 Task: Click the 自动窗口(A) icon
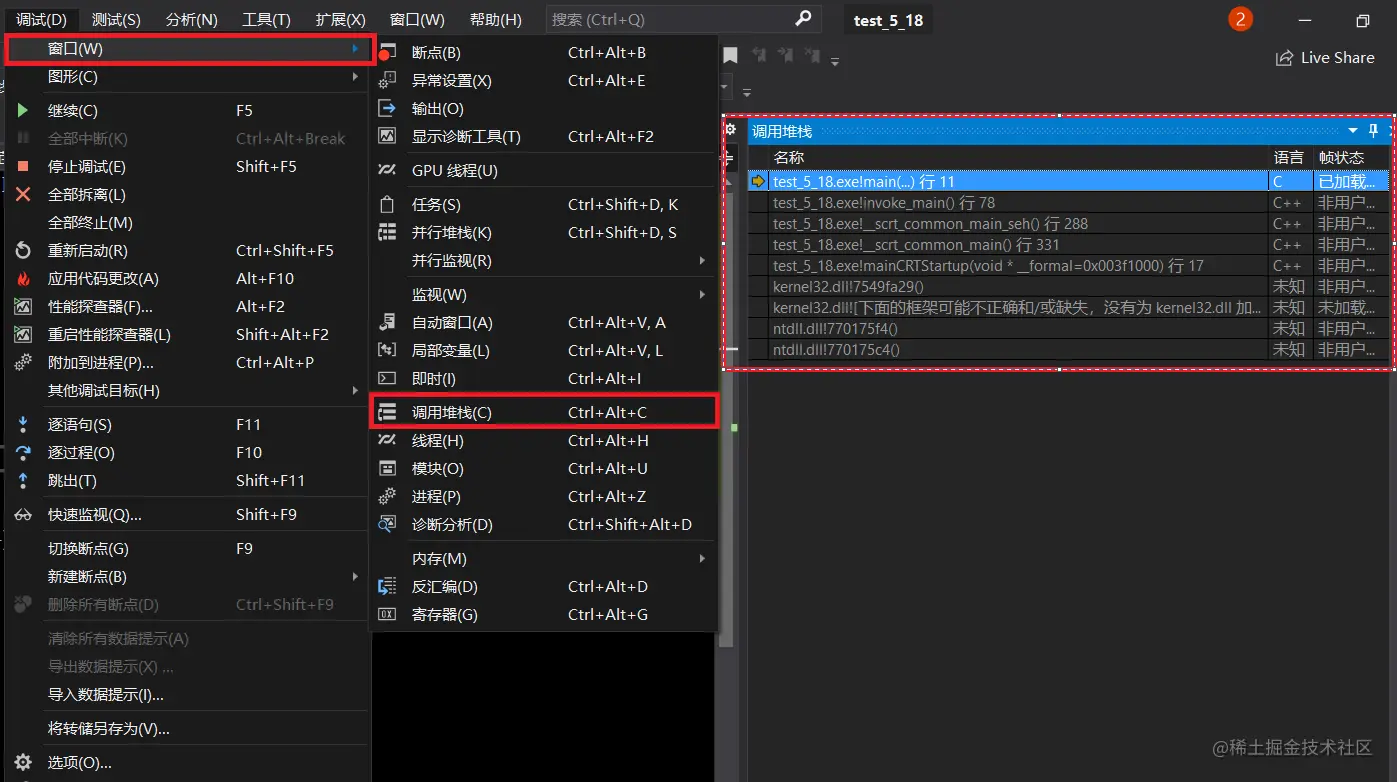[x=387, y=323]
